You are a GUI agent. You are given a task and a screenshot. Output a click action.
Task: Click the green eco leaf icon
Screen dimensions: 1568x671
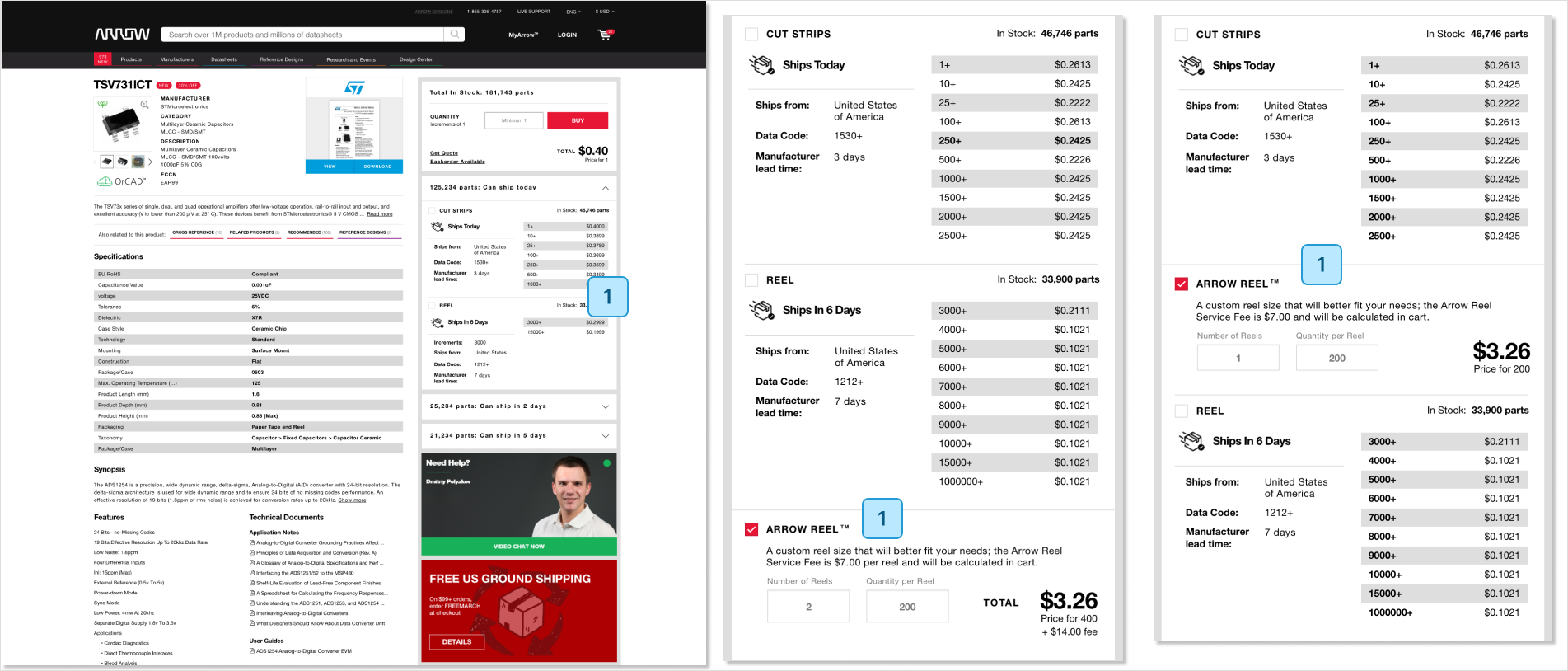point(102,105)
